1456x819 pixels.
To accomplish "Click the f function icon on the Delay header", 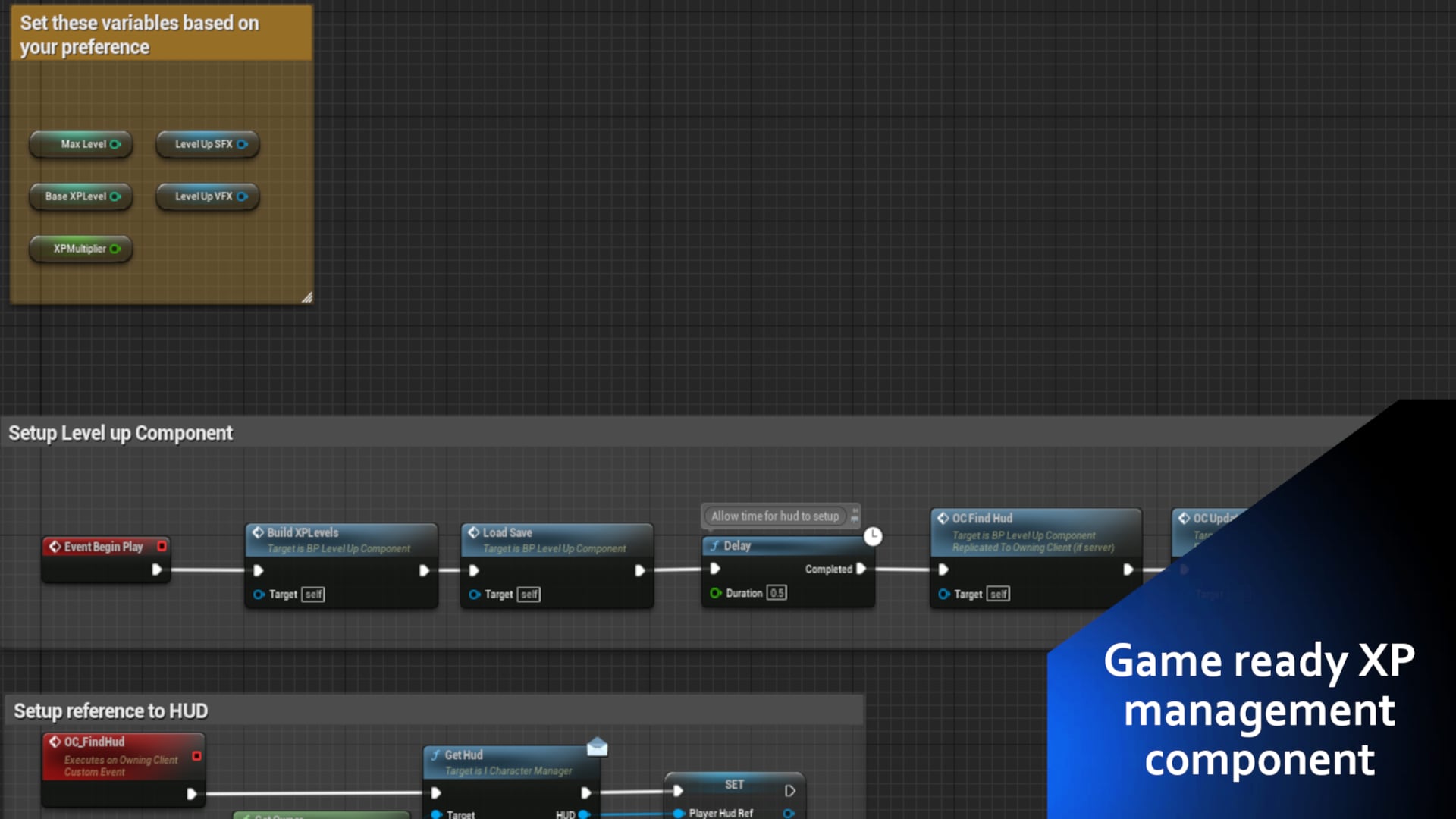I will click(x=715, y=546).
